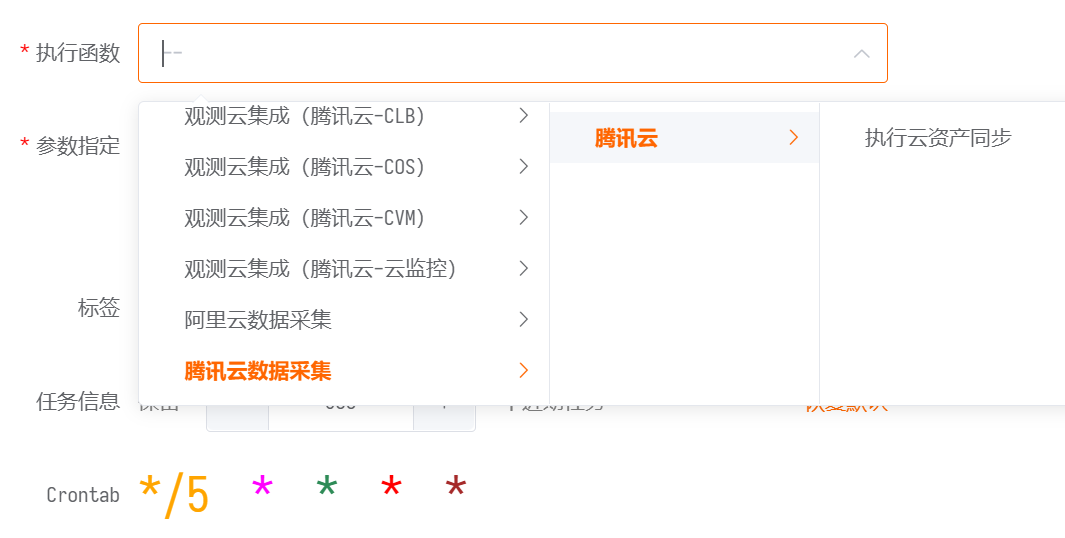Select 阿里云数据采集 in the list
This screenshot has height=538, width=1065.
click(x=258, y=320)
